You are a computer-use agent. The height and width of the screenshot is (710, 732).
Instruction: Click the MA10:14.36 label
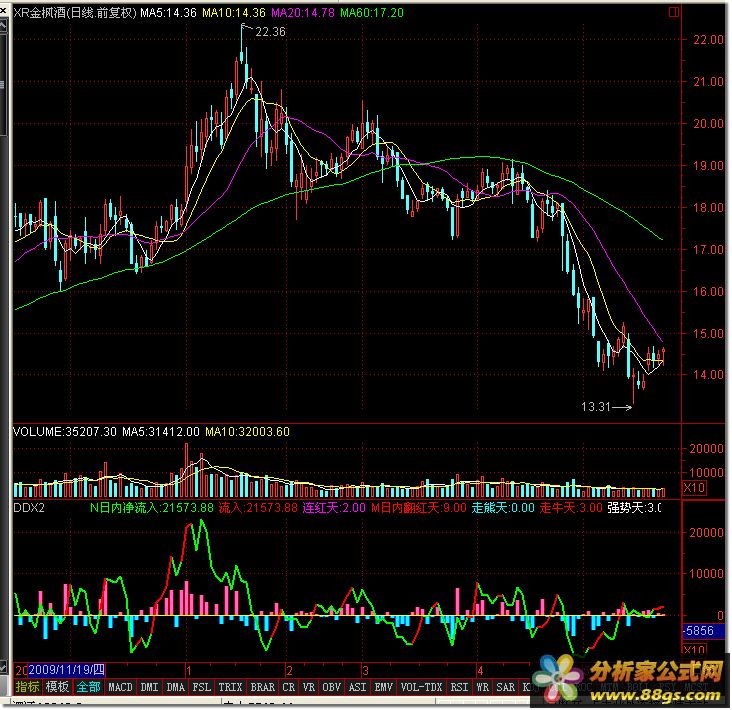[x=234, y=13]
